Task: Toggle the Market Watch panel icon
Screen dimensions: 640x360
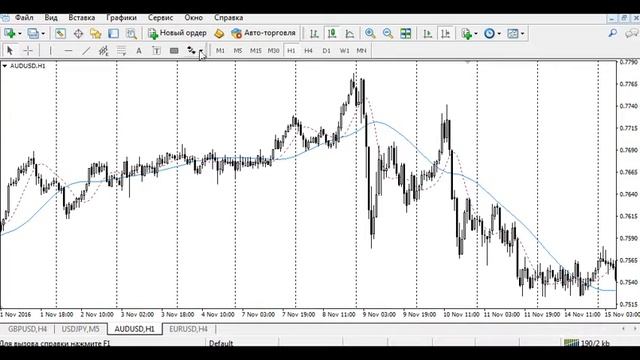Action: click(60, 33)
